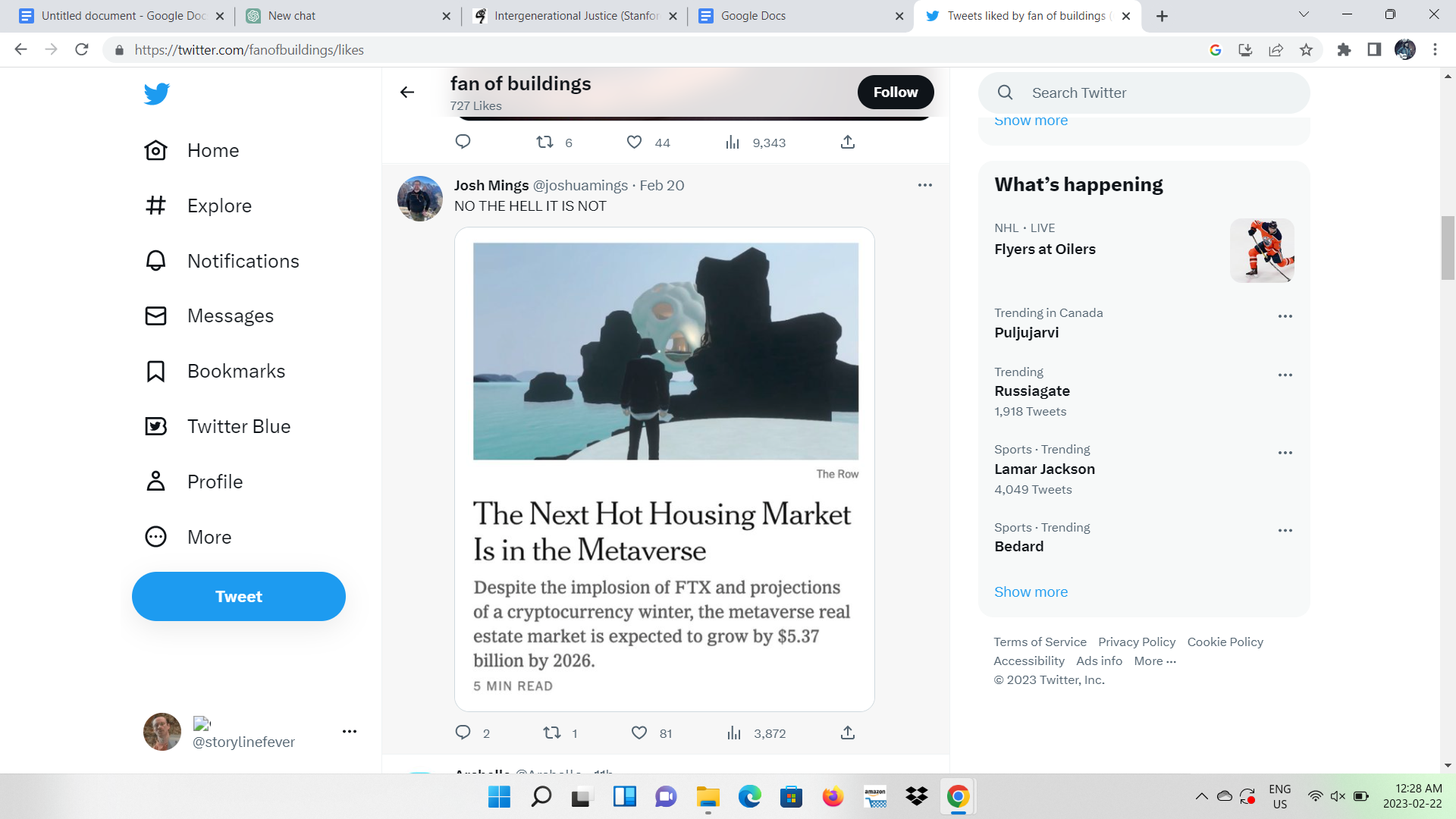Viewport: 1456px width, 819px height.
Task: Retweet Josh Mings' tweet
Action: [x=552, y=733]
